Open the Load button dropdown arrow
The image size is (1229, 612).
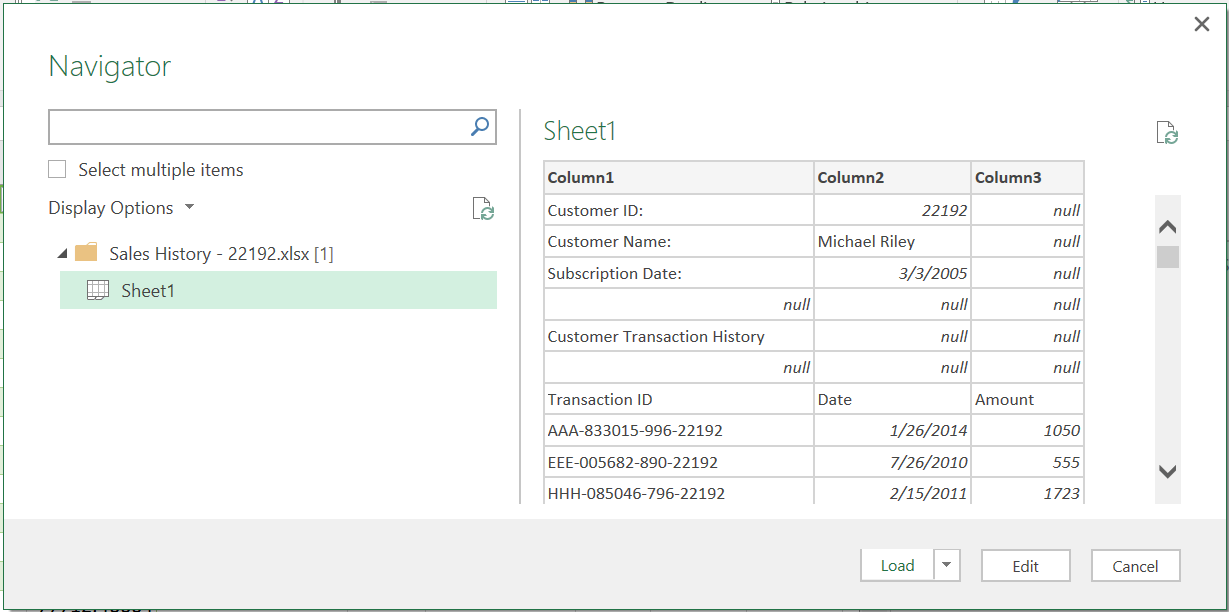946,566
